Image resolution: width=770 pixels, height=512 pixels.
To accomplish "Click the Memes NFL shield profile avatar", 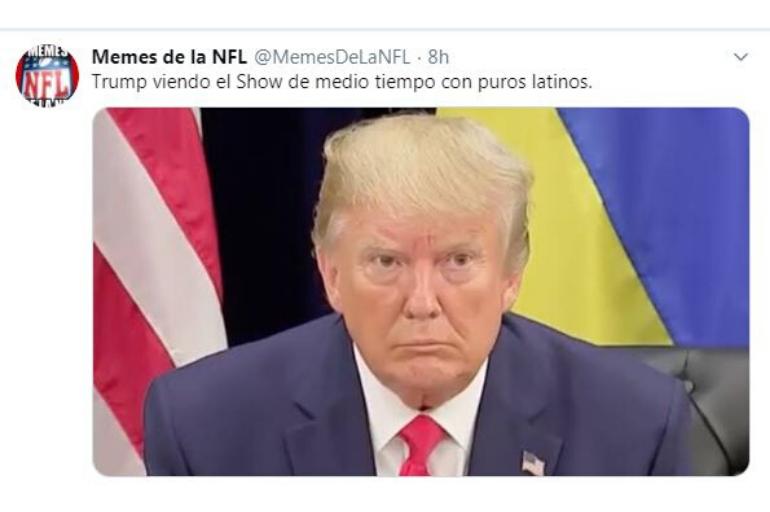I will coord(47,75).
